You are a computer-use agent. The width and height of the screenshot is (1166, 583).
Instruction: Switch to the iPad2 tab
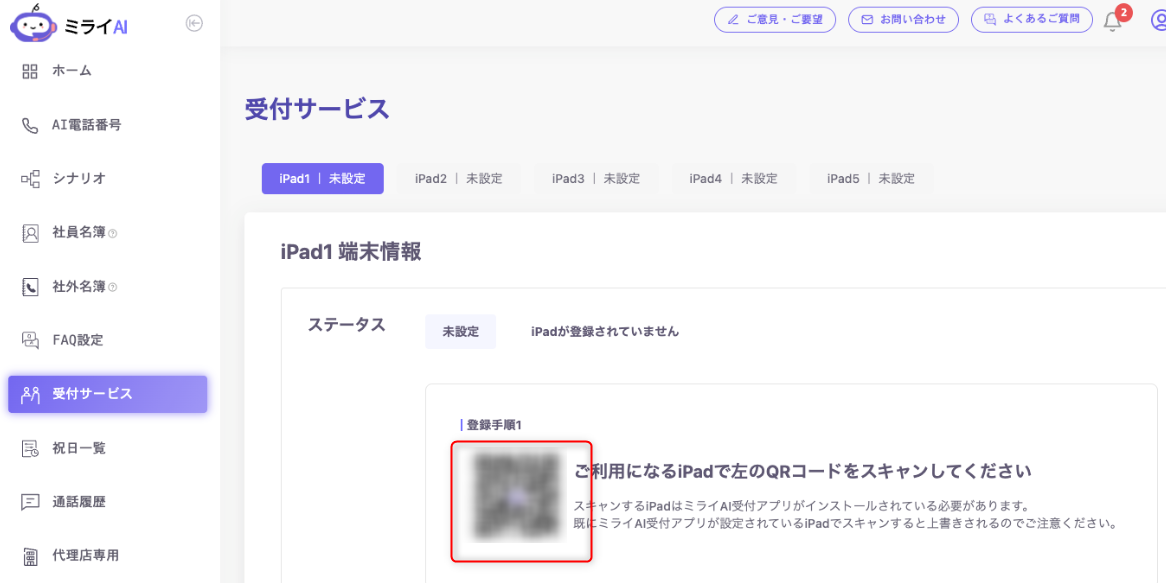point(458,179)
